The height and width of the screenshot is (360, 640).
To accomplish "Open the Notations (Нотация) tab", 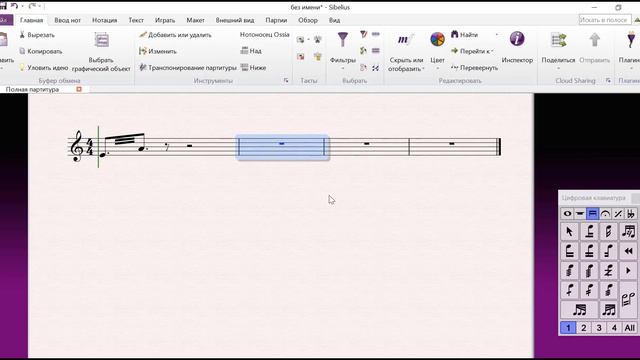I will click(x=104, y=20).
